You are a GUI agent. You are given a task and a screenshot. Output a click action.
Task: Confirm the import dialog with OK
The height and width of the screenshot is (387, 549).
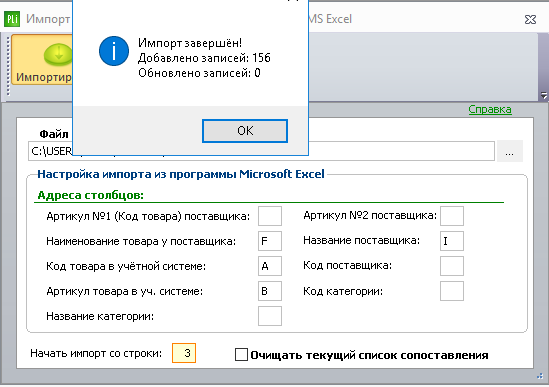(245, 131)
